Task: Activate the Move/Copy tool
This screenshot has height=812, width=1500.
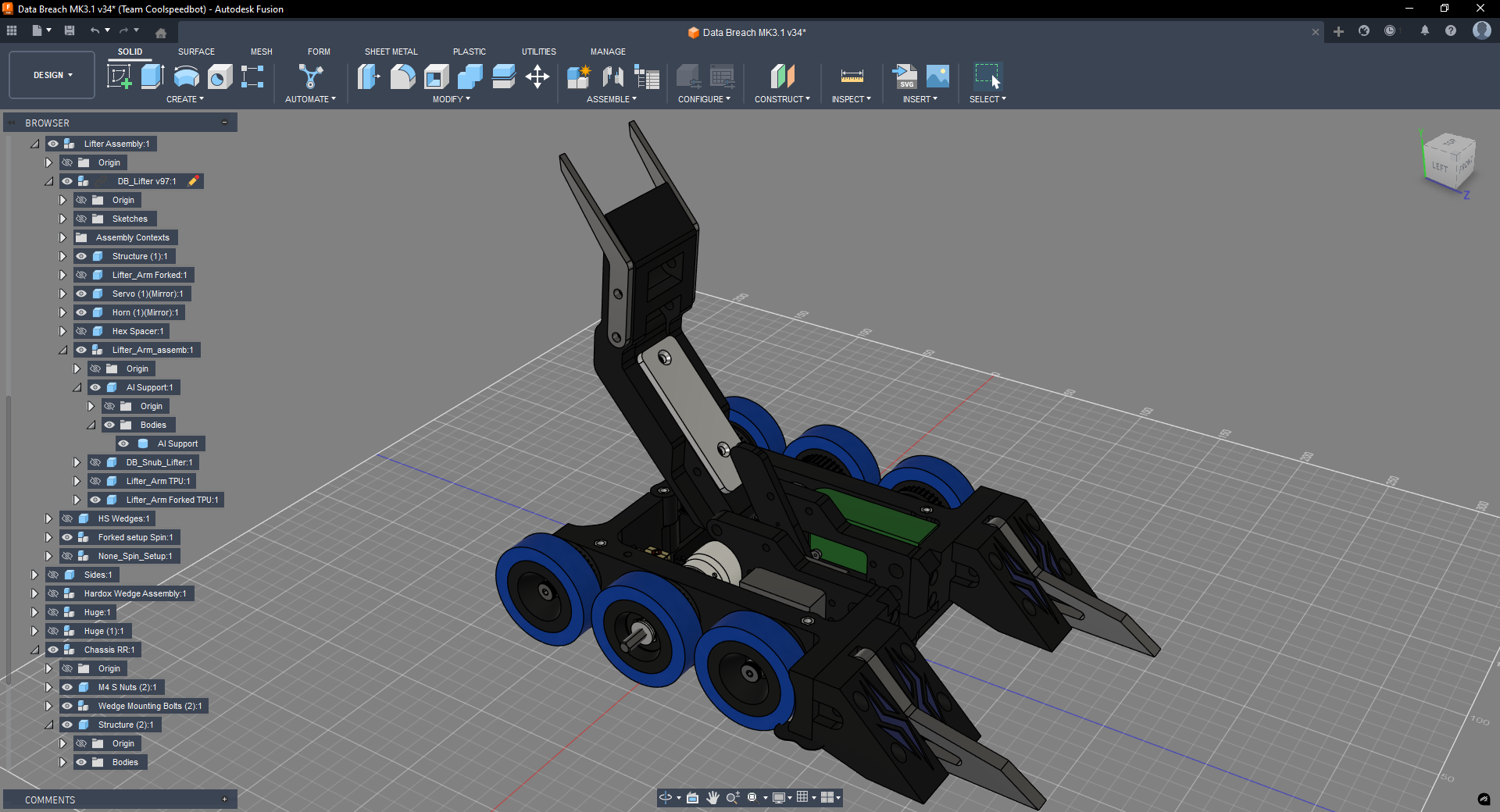Action: pyautogui.click(x=537, y=77)
